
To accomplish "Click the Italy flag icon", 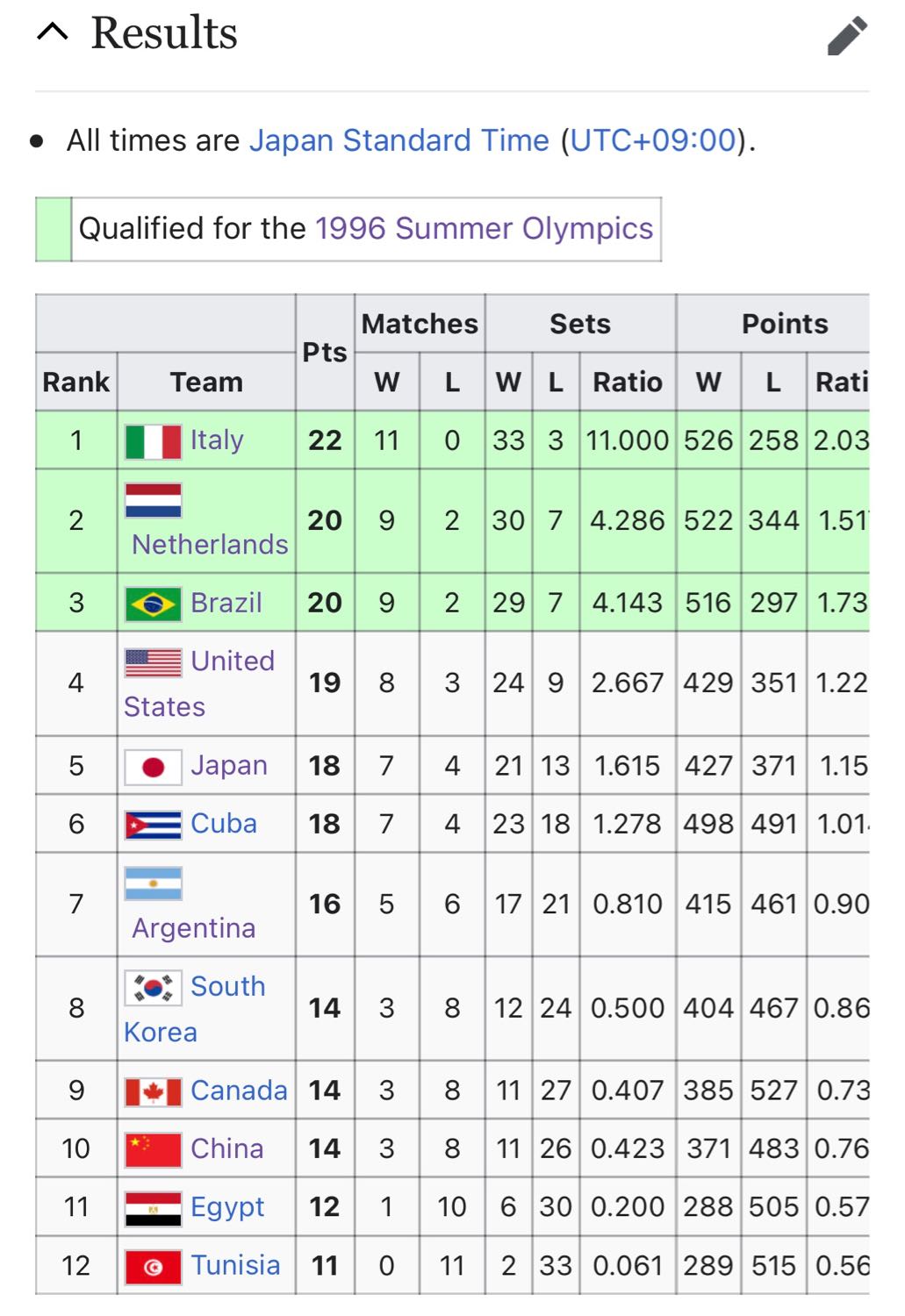I will pos(154,441).
